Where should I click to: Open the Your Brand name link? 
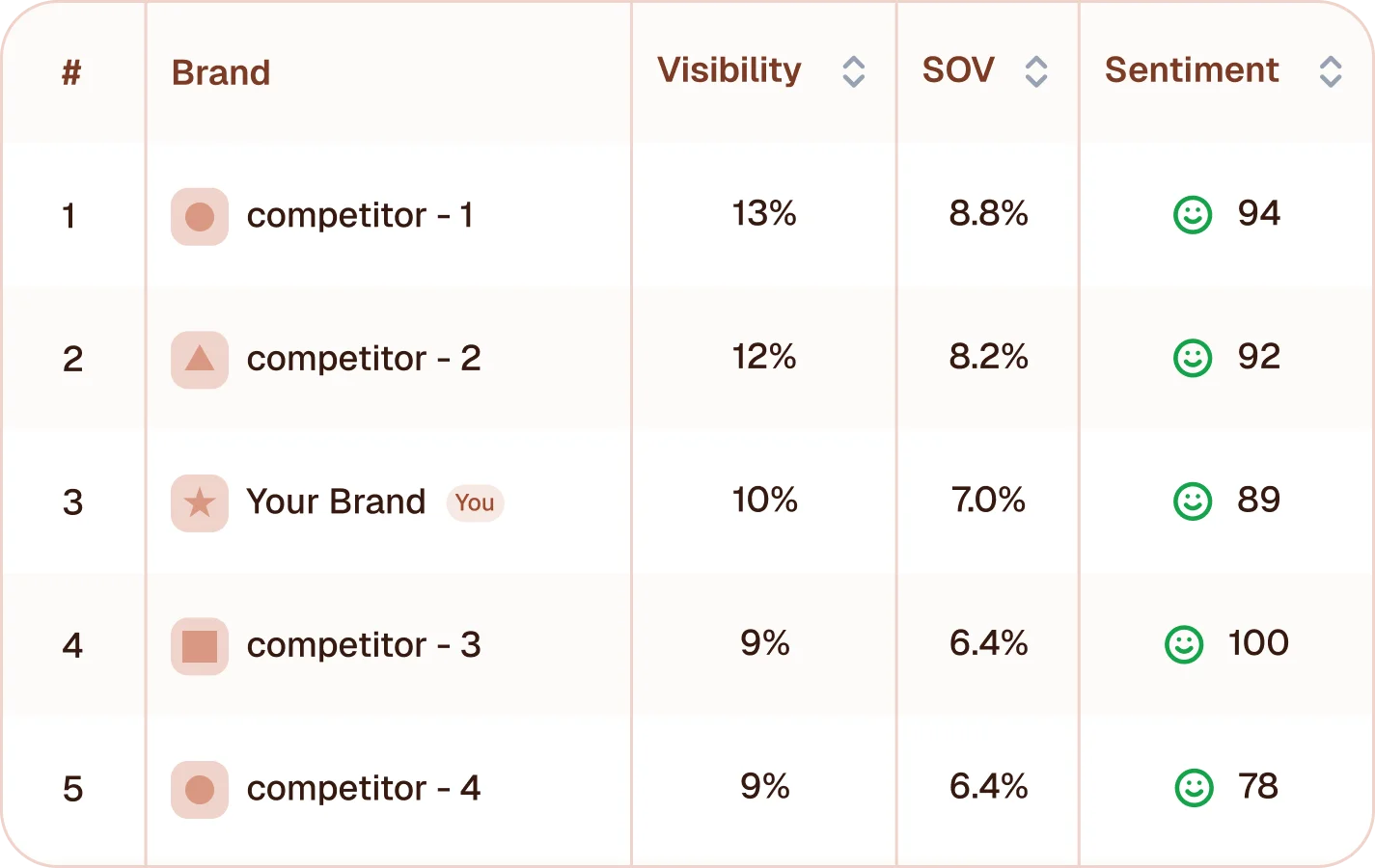click(x=336, y=502)
